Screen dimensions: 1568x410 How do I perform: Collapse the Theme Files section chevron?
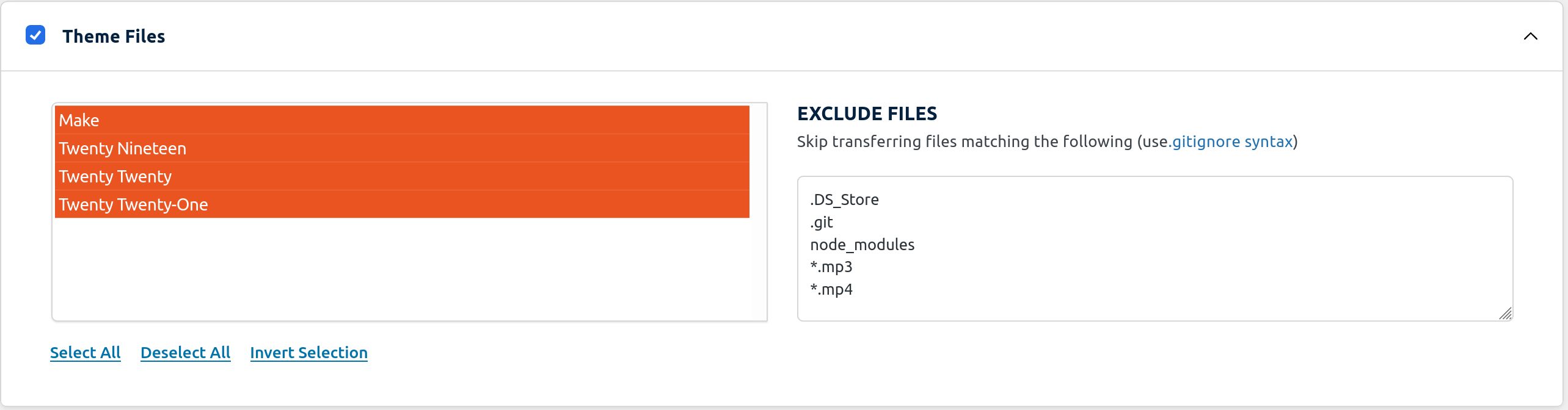[x=1530, y=36]
